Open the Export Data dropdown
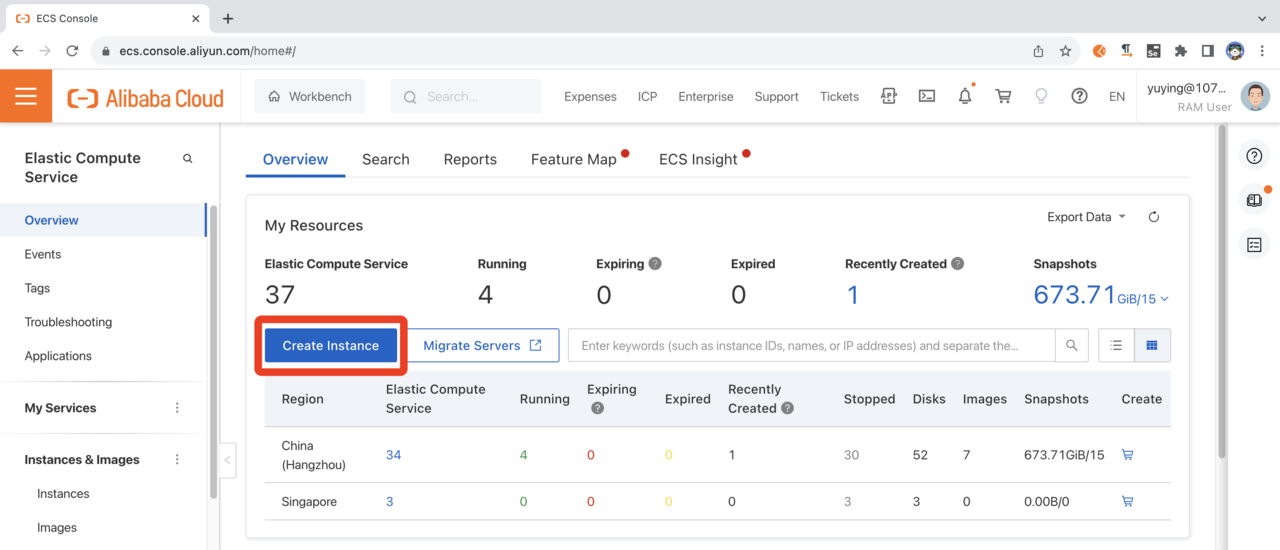The image size is (1280, 550). tap(1086, 217)
